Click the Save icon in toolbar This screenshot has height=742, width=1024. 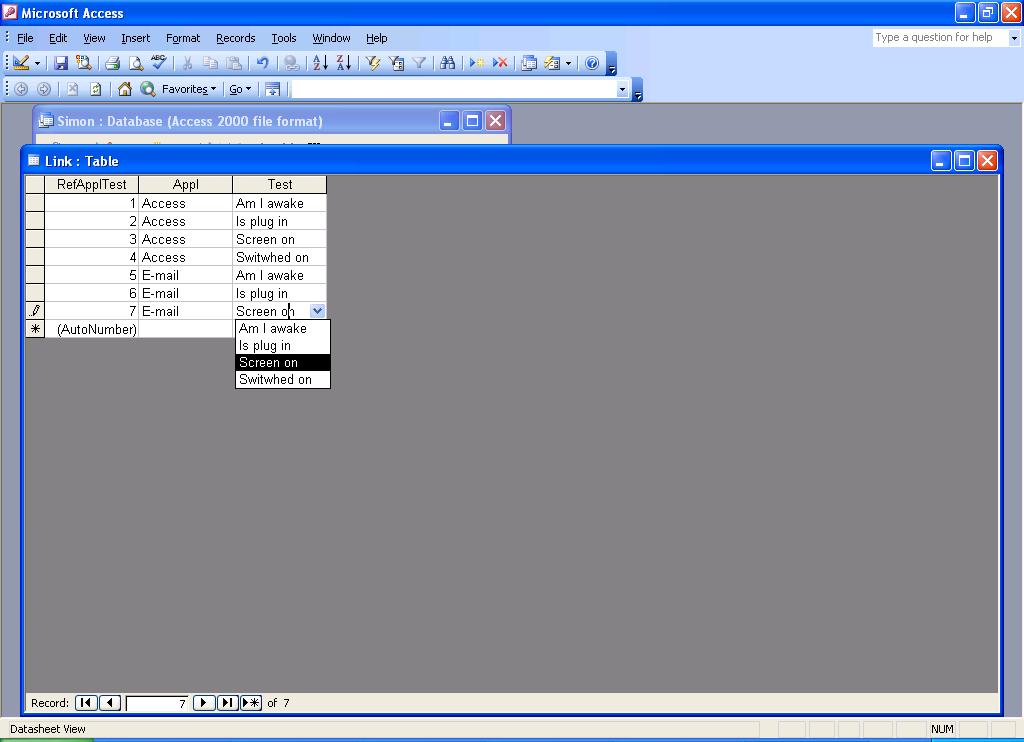coord(61,63)
